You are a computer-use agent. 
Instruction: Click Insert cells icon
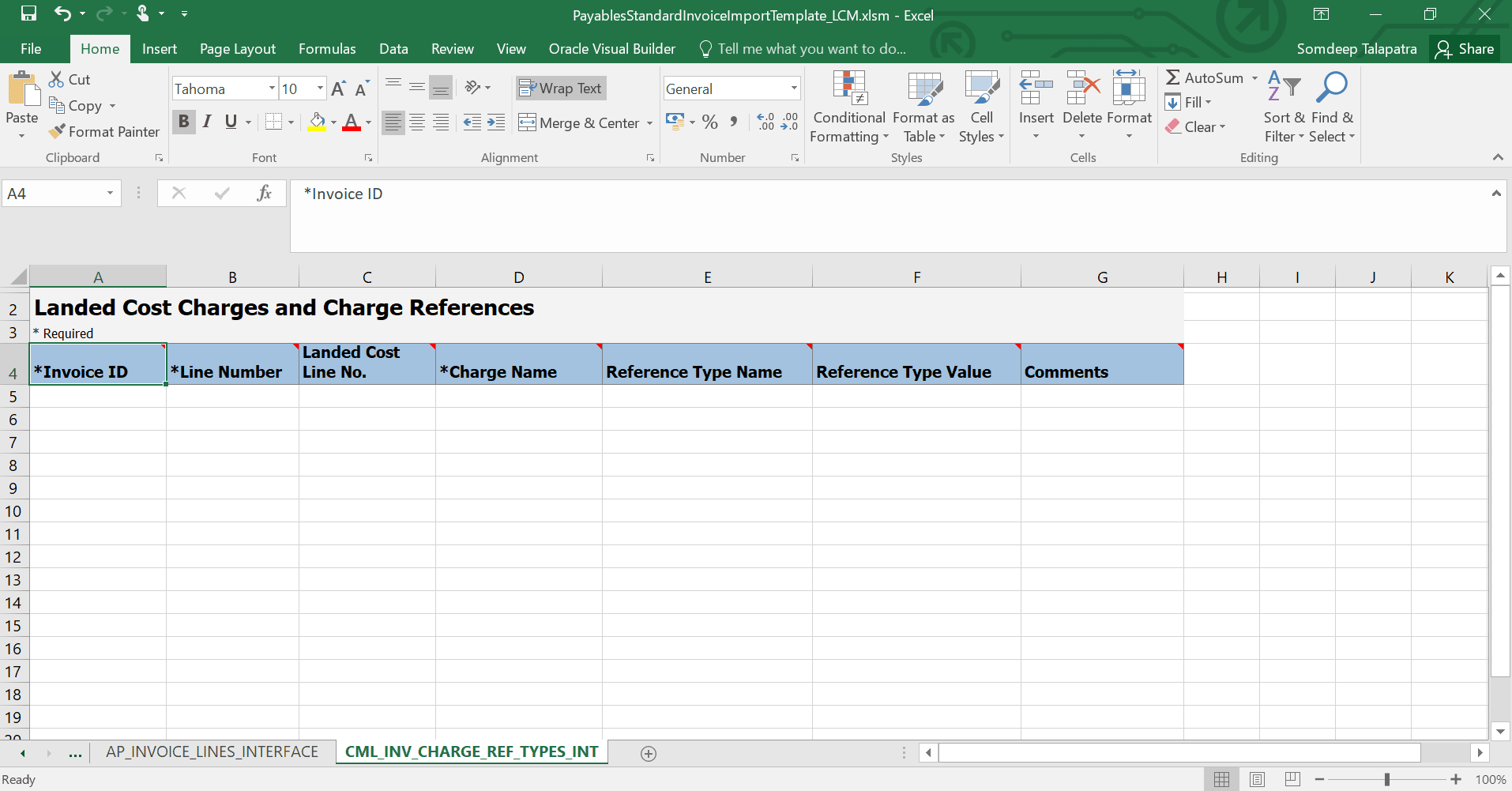1036,88
